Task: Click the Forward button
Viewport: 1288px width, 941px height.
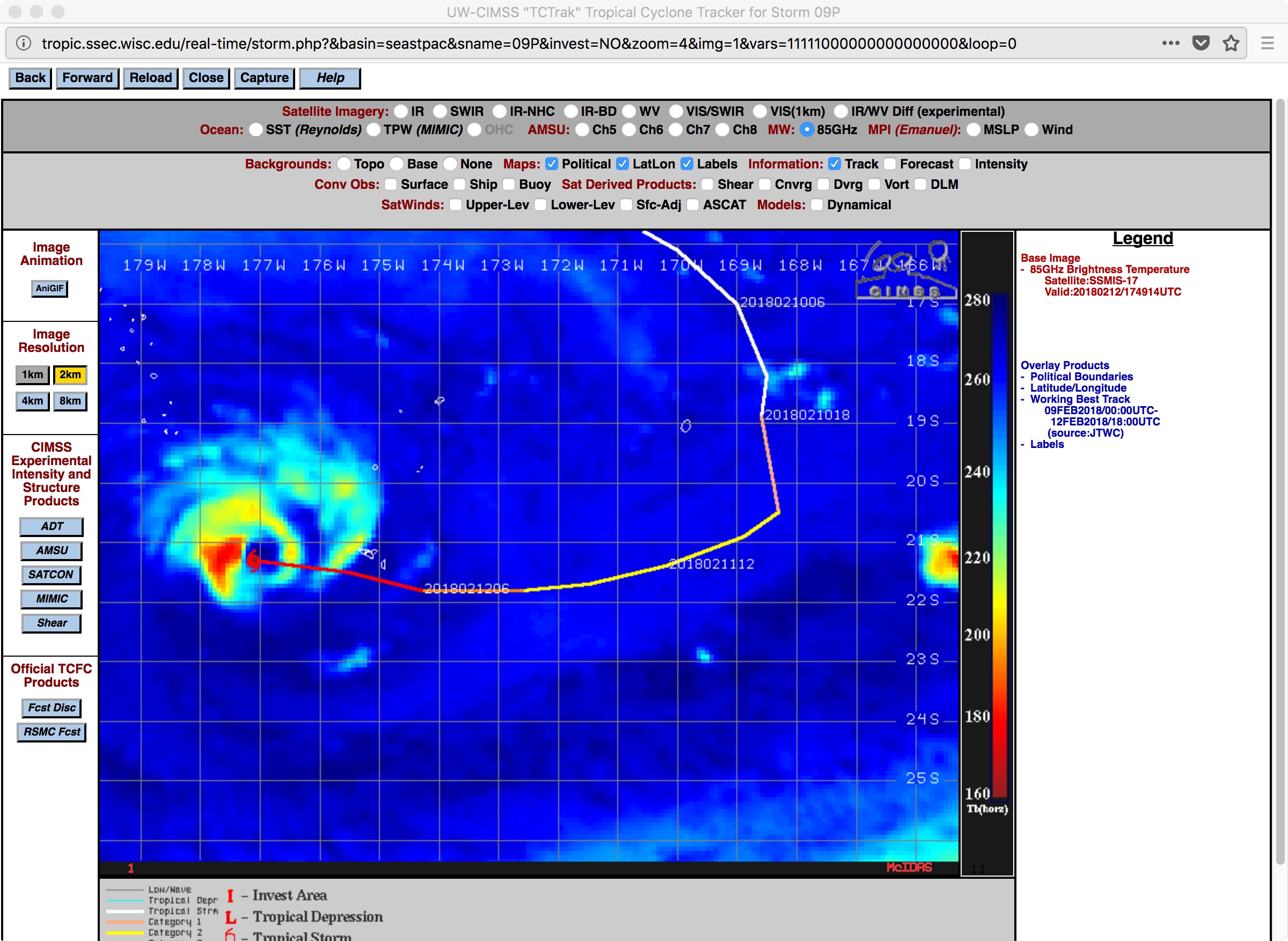Action: (x=87, y=78)
